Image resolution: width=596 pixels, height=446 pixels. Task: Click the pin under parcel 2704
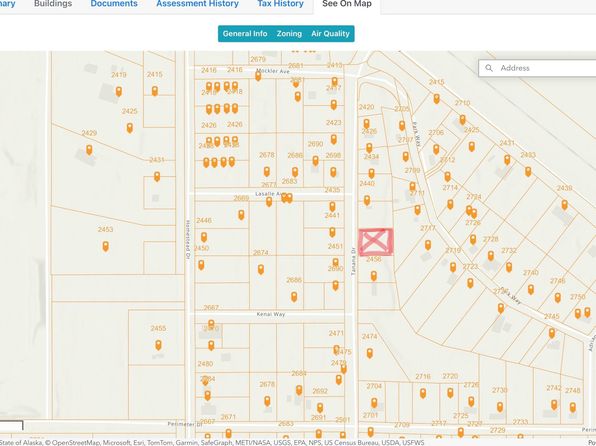point(374,403)
